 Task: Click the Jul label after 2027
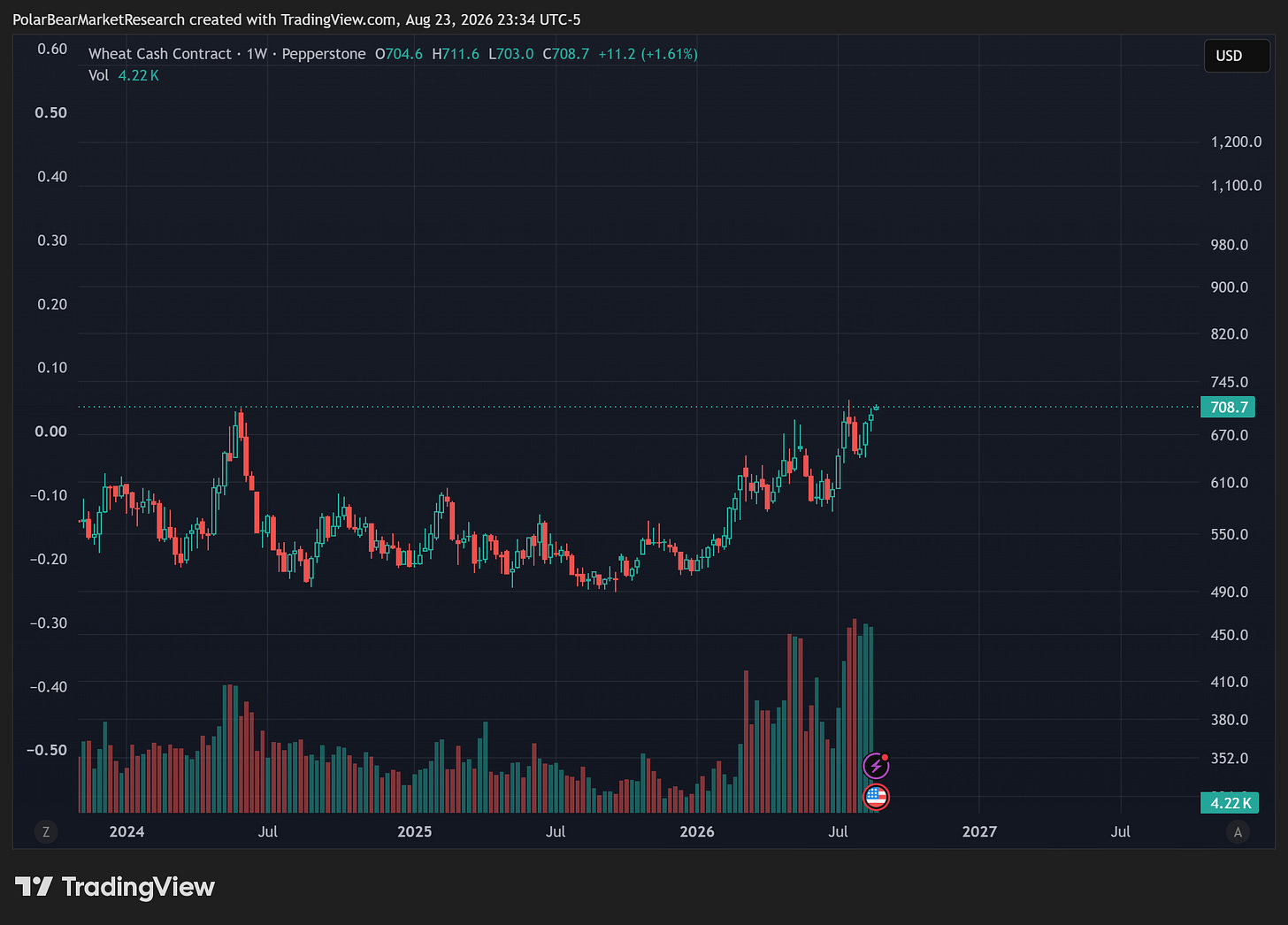(x=1120, y=831)
